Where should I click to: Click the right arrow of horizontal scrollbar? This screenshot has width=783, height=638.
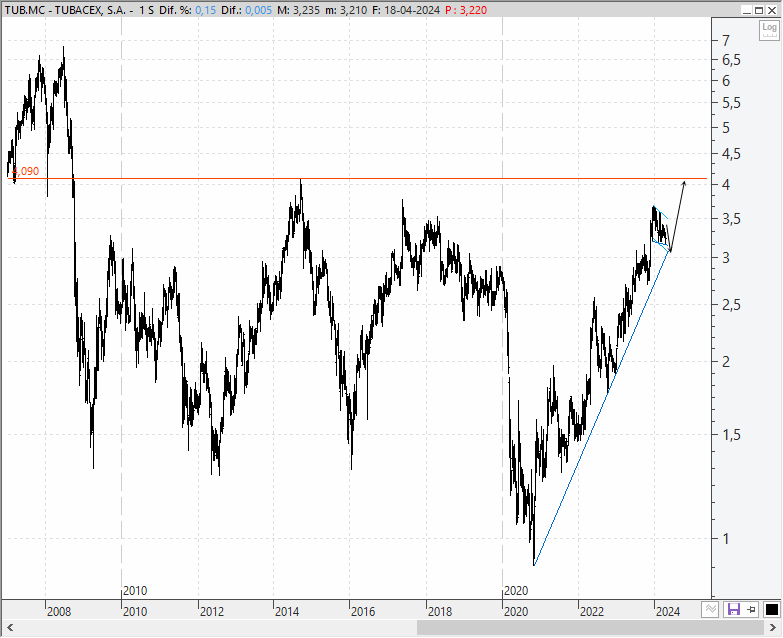point(772,628)
